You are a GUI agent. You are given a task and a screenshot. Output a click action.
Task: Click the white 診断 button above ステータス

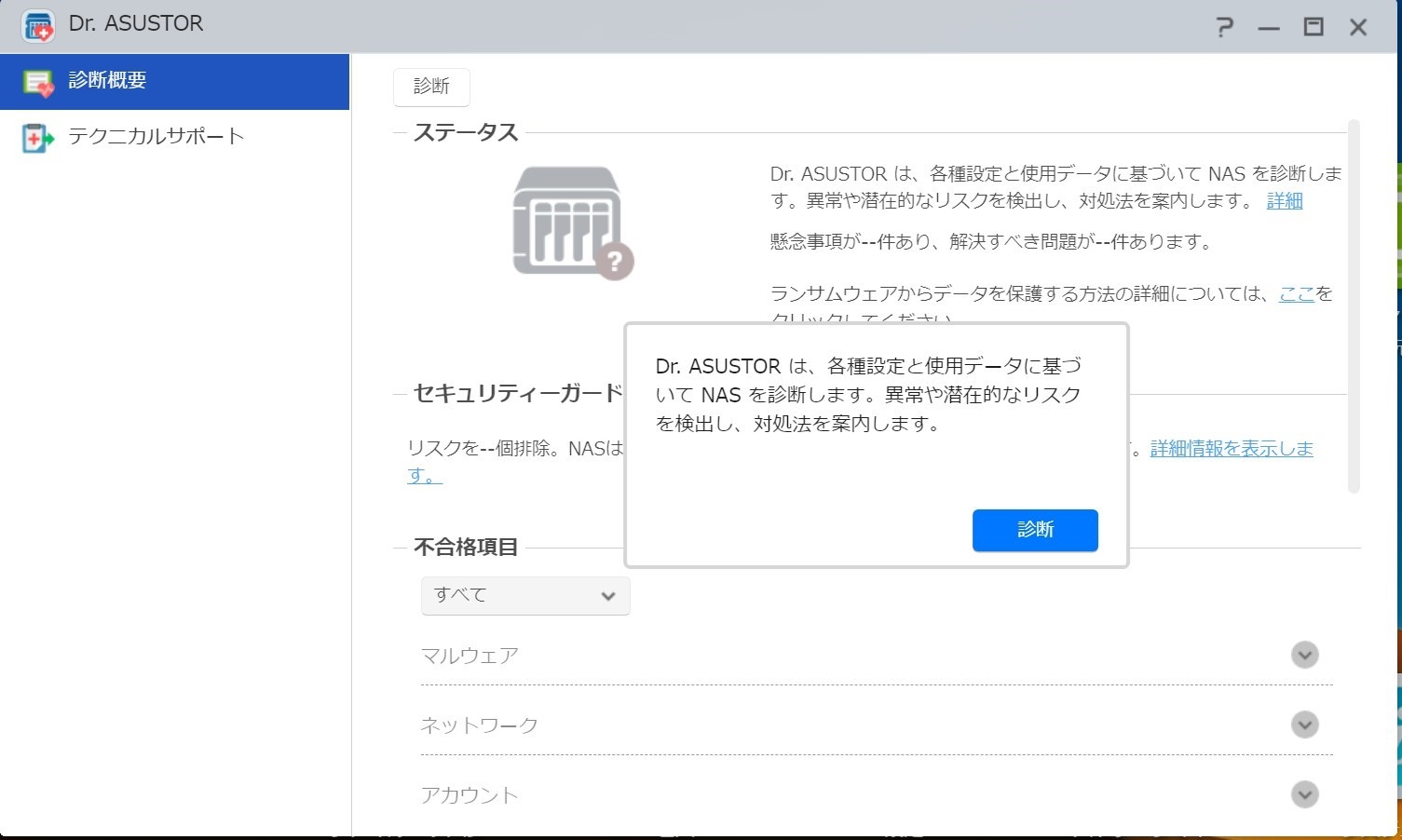tap(431, 87)
